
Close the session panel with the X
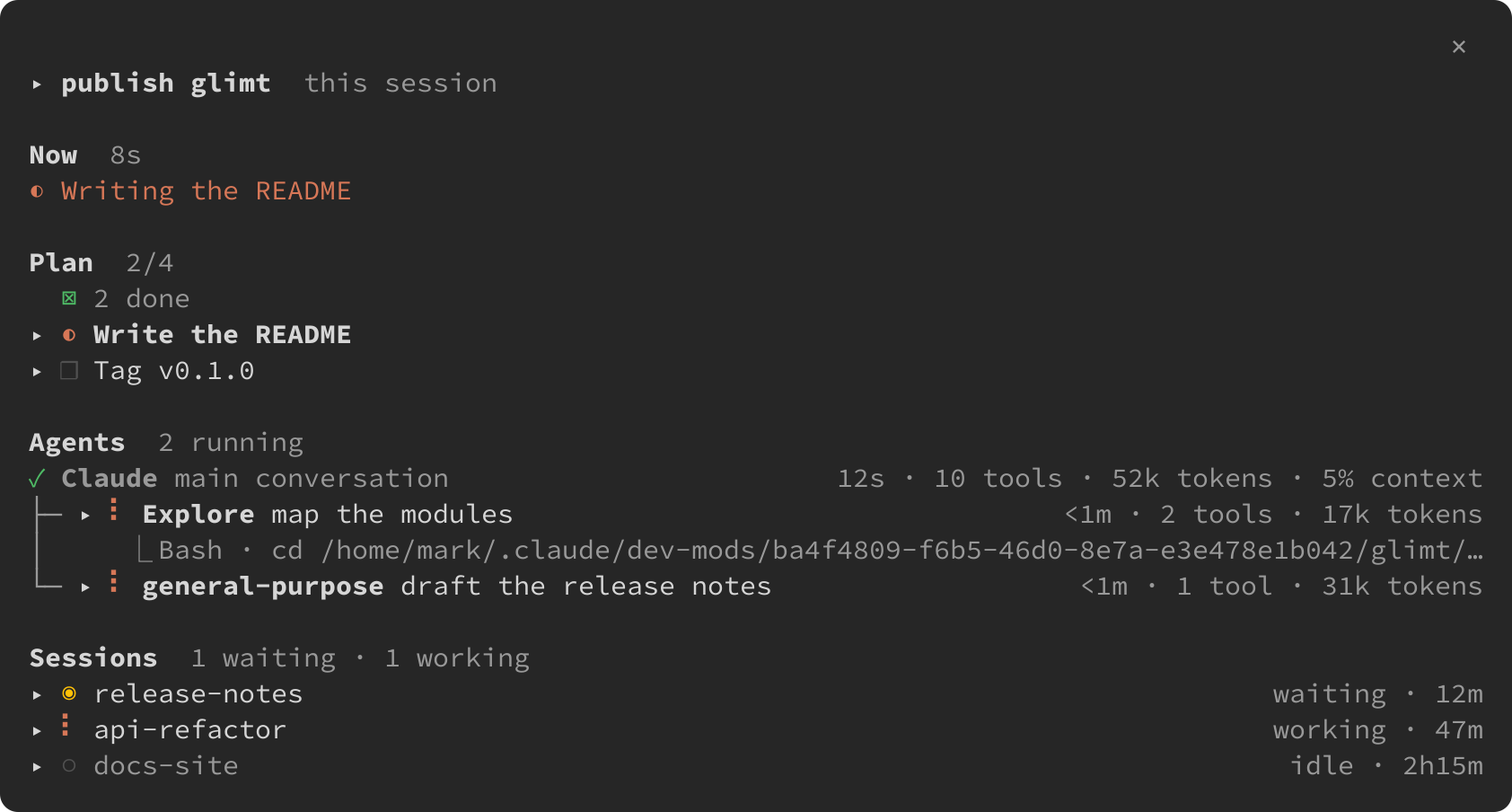coord(1458,47)
